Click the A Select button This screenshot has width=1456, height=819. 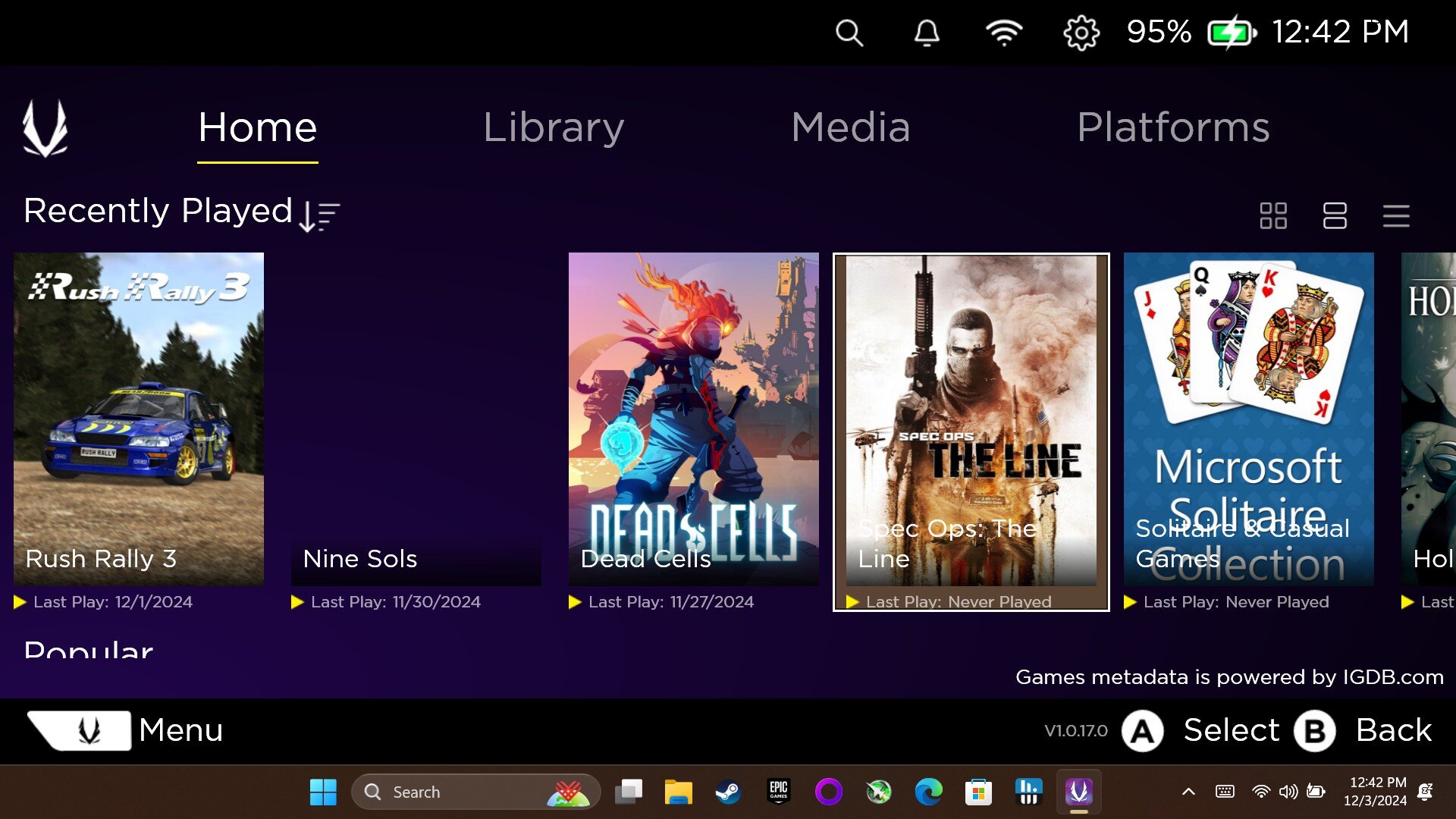(1200, 730)
